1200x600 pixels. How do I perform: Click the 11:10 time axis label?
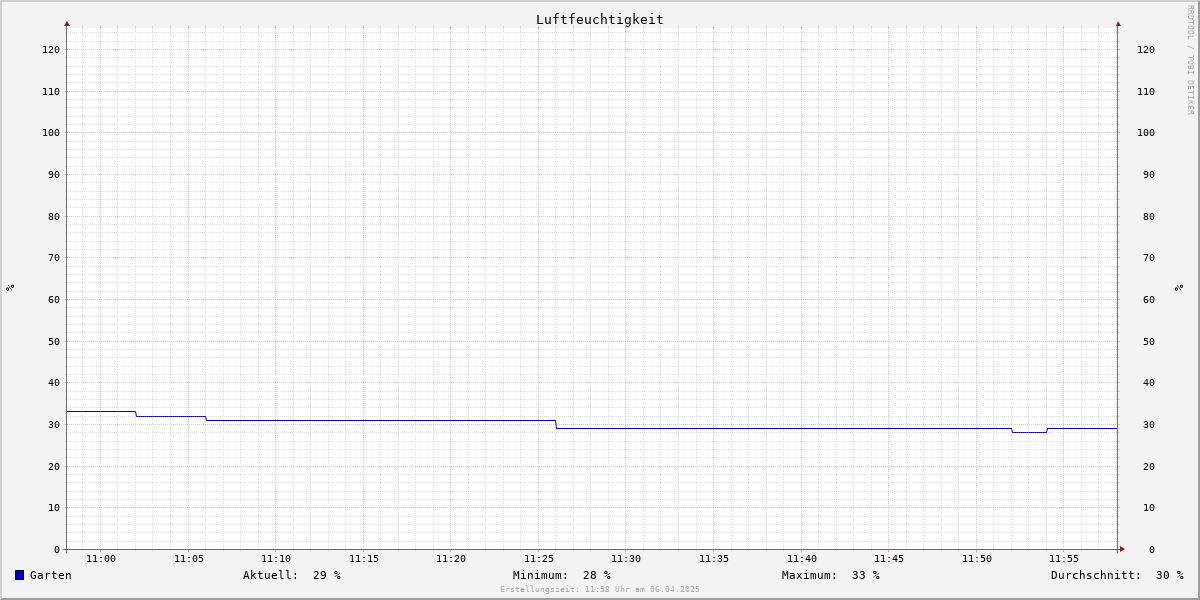[276, 559]
